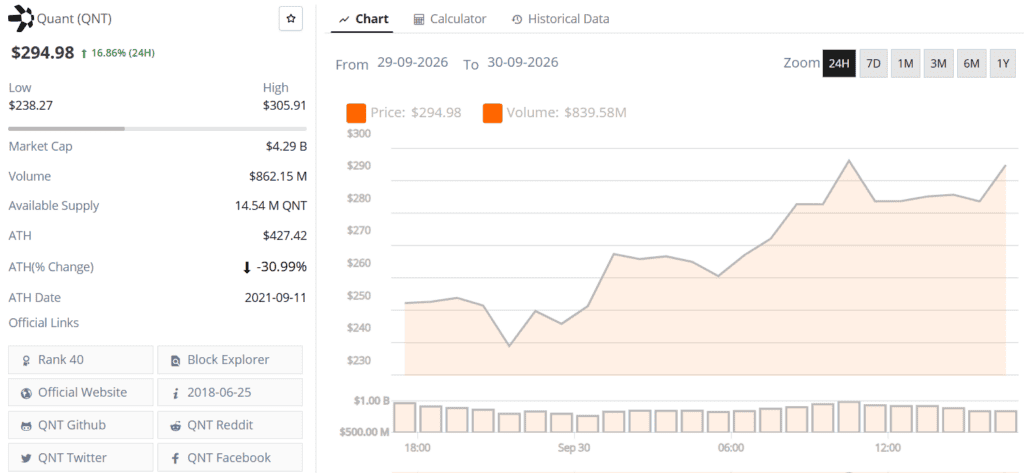
Task: Click the Twitter bird icon
Action: tap(26, 459)
